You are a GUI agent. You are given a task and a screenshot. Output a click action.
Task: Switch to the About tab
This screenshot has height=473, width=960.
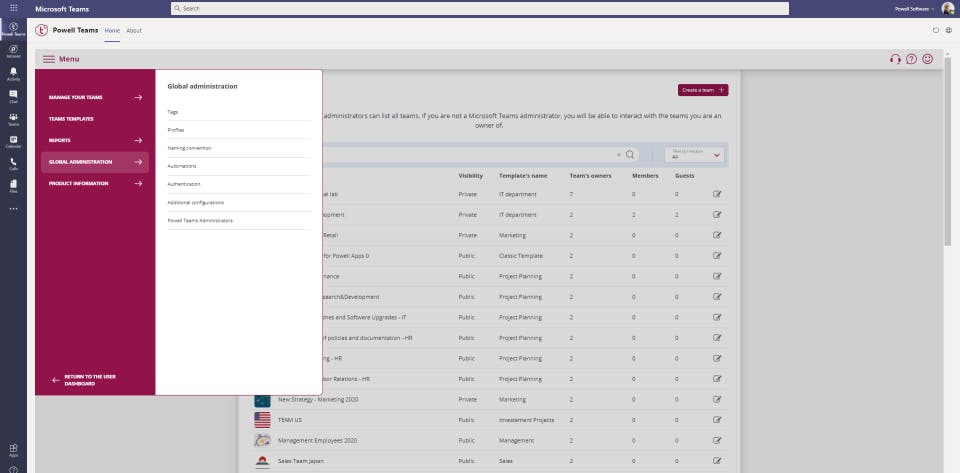(134, 31)
